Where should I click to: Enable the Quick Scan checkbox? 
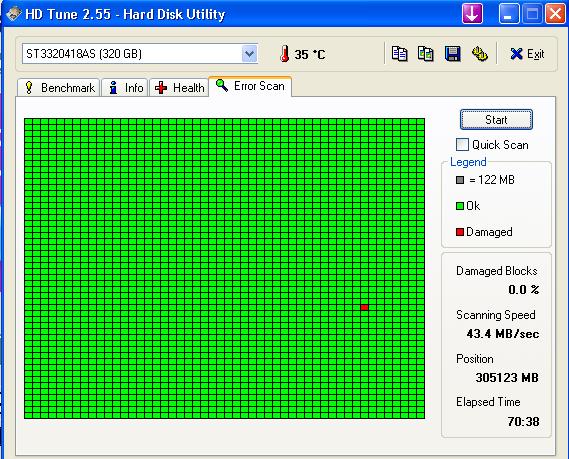pos(462,144)
